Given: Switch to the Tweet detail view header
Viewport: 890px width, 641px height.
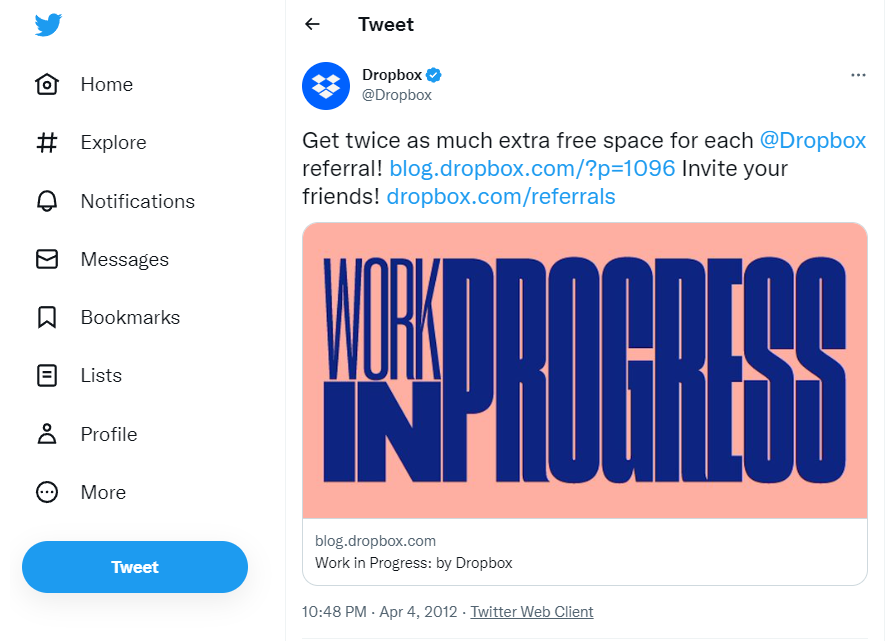Looking at the screenshot, I should pos(385,24).
